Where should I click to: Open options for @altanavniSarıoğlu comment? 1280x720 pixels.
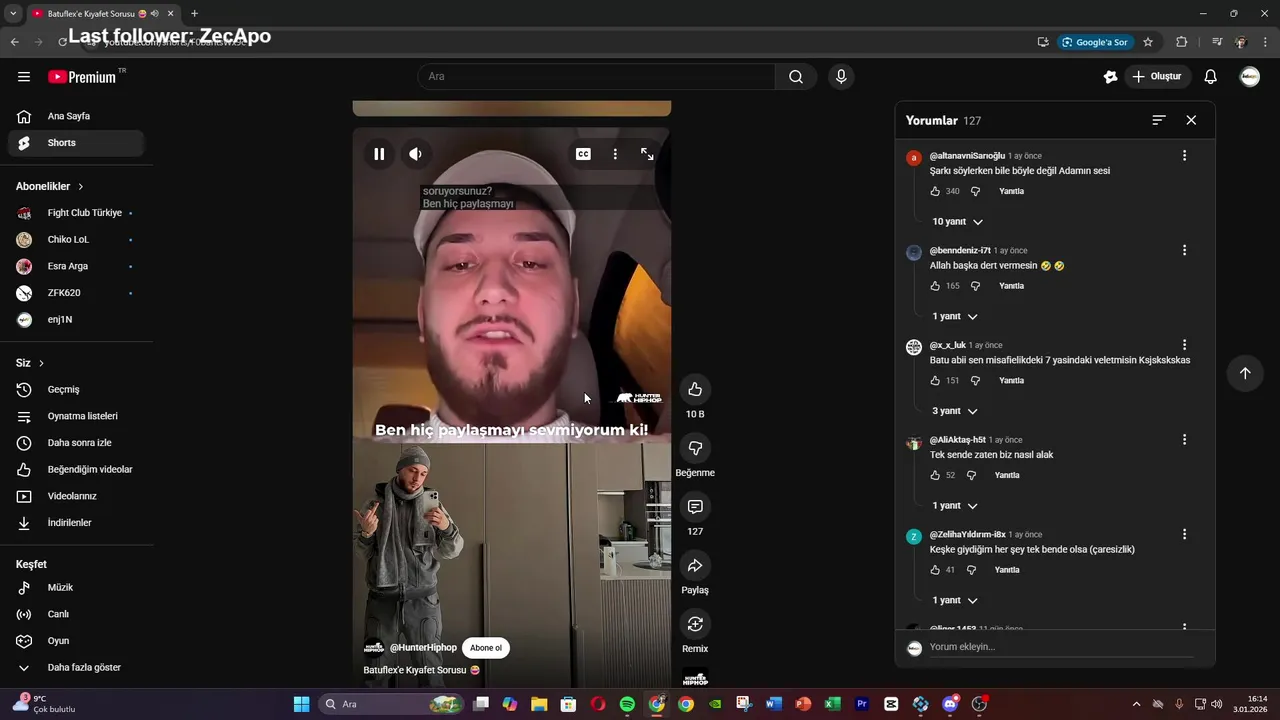[x=1184, y=156]
